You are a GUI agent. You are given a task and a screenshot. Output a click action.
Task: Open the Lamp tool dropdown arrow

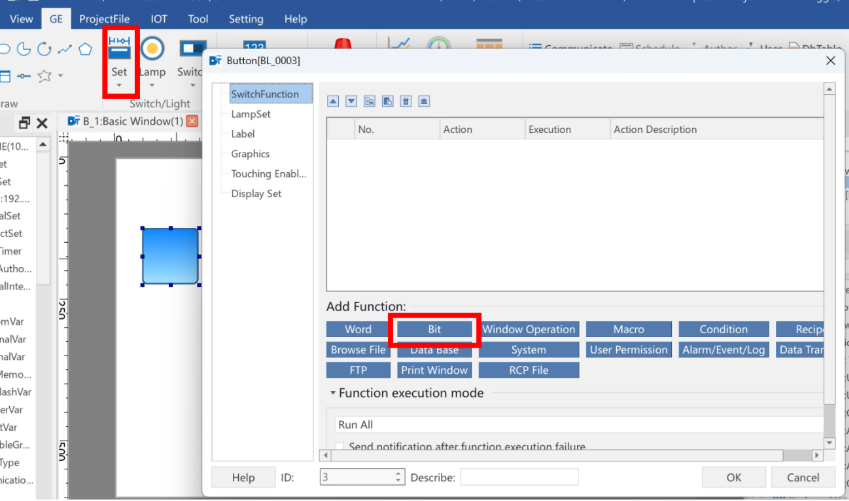[x=152, y=86]
